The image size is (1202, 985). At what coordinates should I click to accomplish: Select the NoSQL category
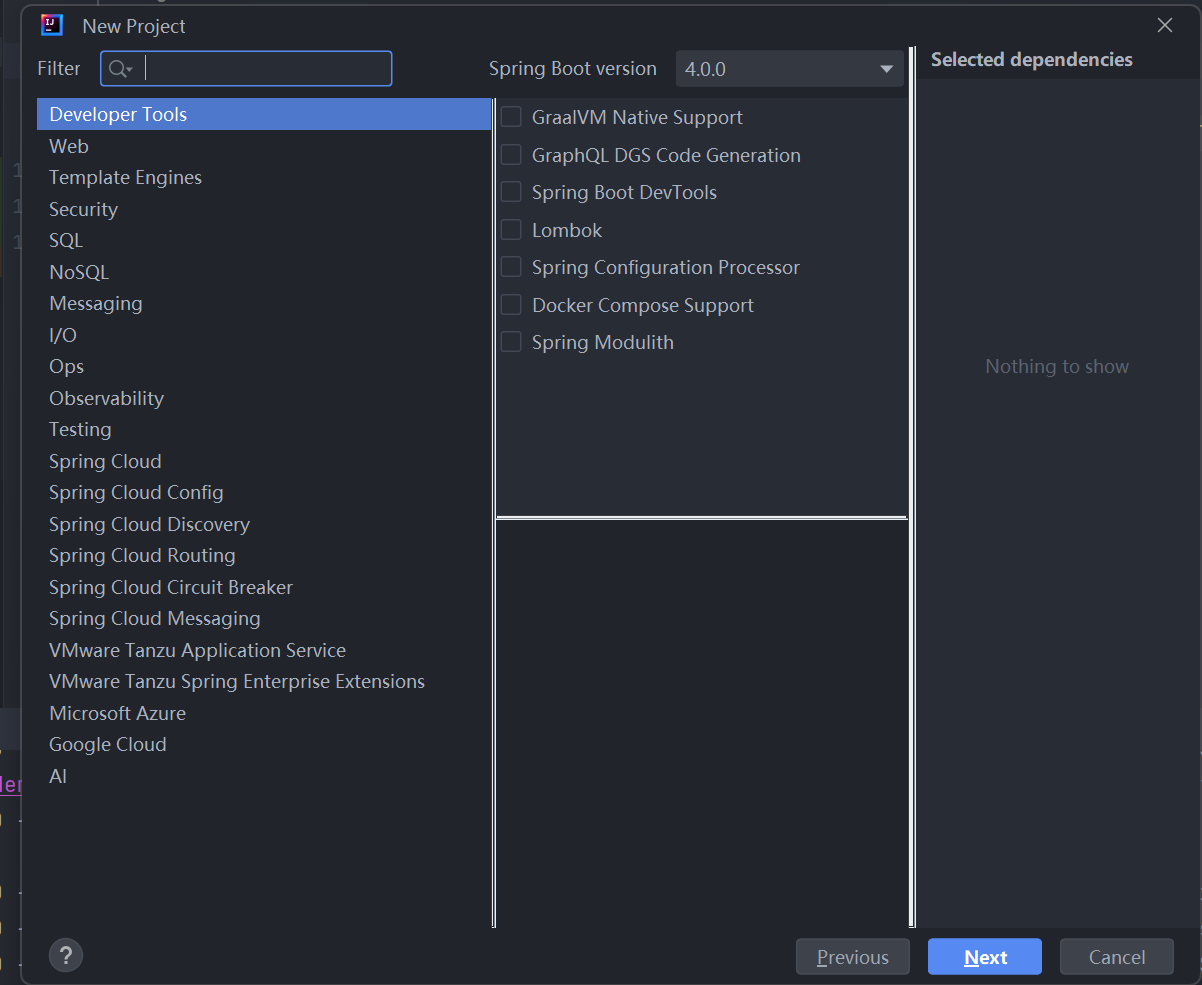tap(264, 272)
